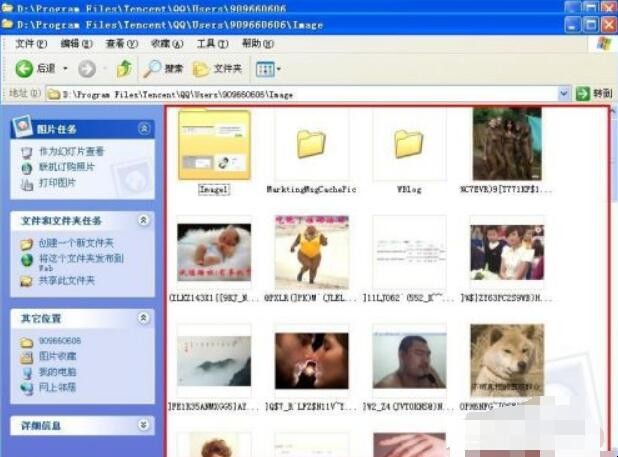Open the 查看(V) menu
Screen dimensions: 618x457
coord(122,43)
